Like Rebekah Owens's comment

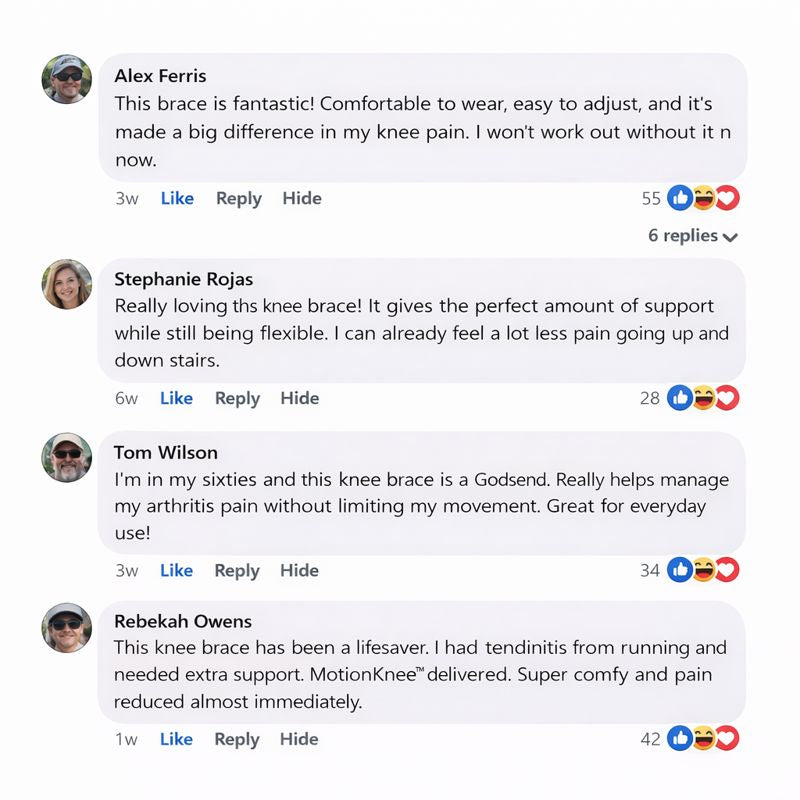[x=176, y=739]
